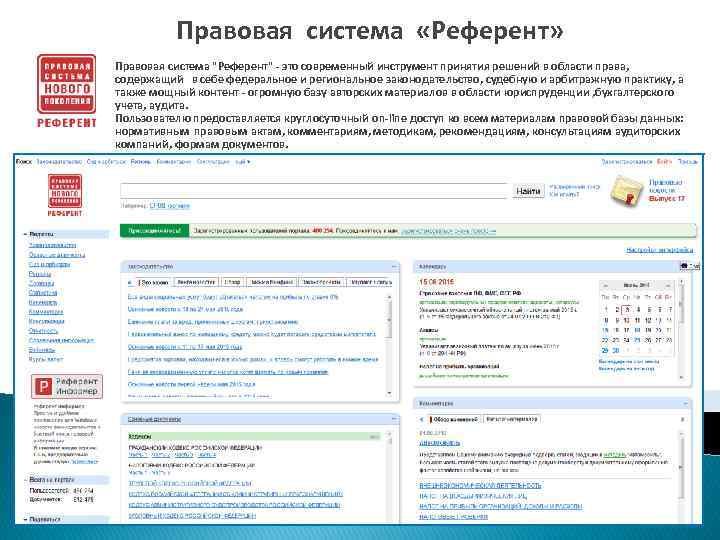The image size is (720, 540).
Task: Click the down arrow of Календарь widget scrollbar
Action: tap(682, 377)
